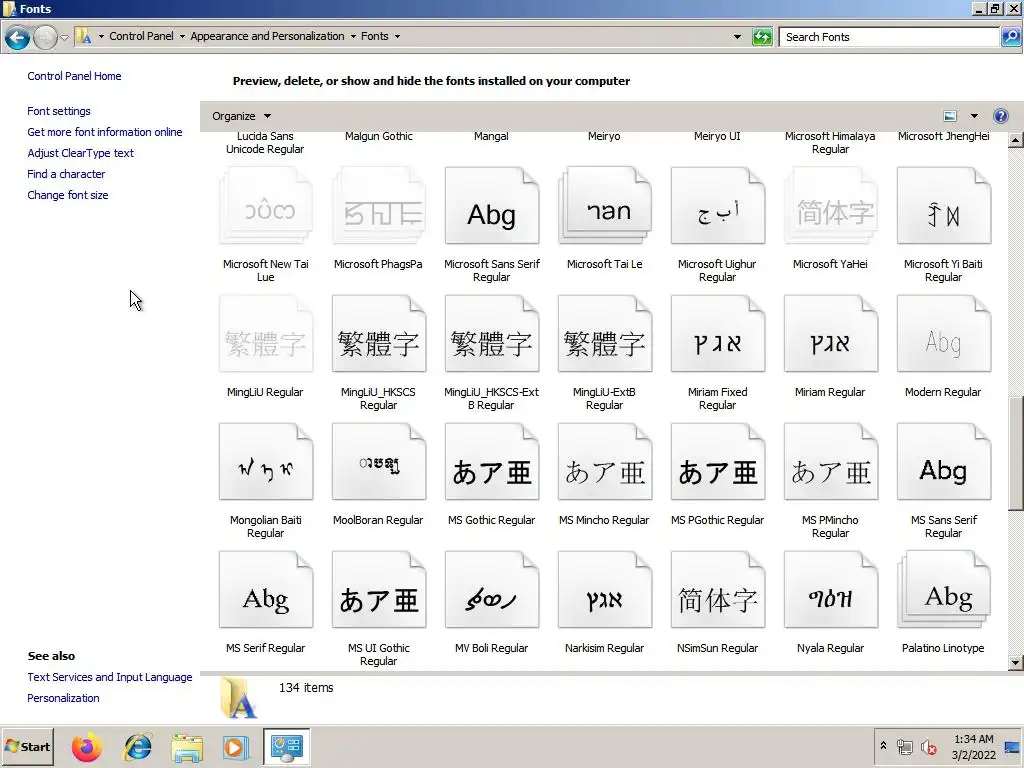Click inside the Search Fonts box

pyautogui.click(x=889, y=37)
